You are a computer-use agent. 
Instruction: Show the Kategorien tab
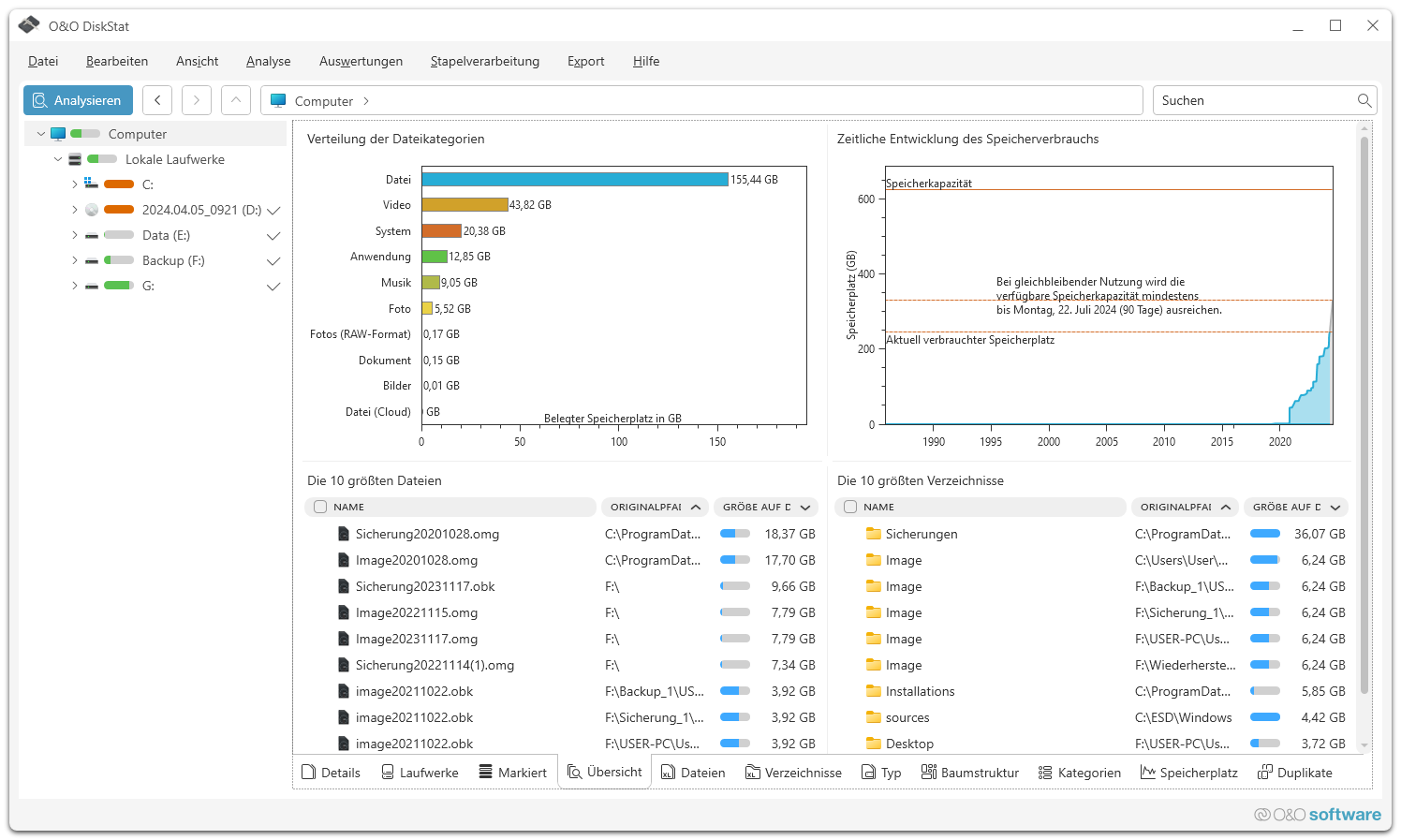1080,773
